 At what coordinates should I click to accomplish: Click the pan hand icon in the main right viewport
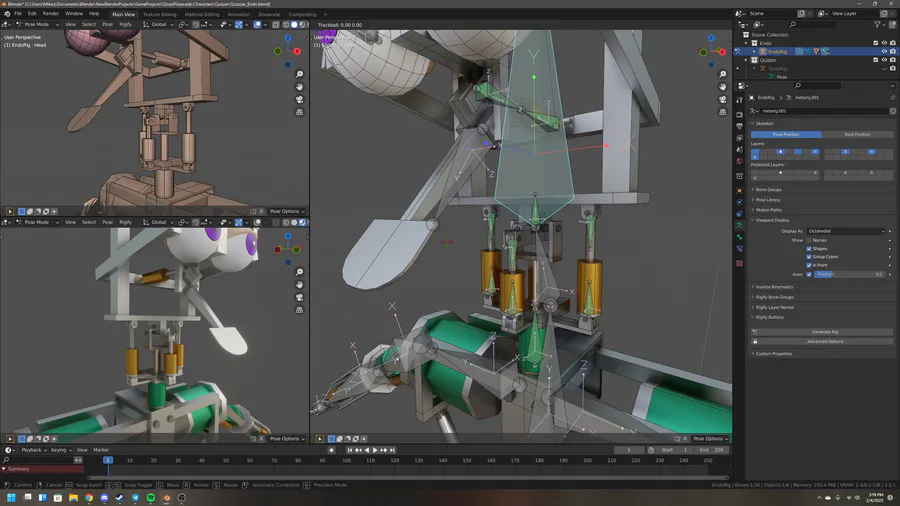click(x=723, y=87)
